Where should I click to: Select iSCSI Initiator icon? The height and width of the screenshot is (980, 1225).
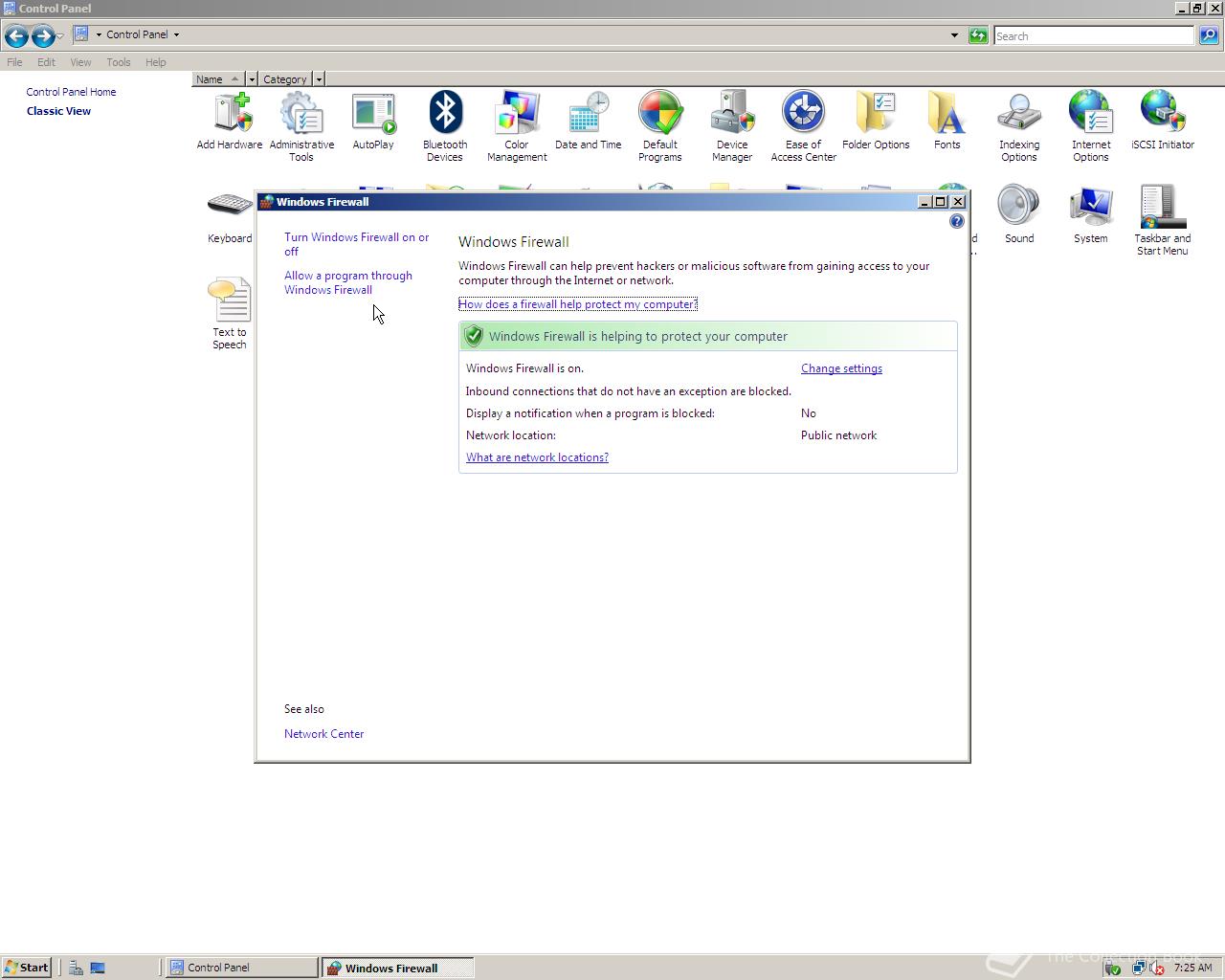[x=1163, y=122]
